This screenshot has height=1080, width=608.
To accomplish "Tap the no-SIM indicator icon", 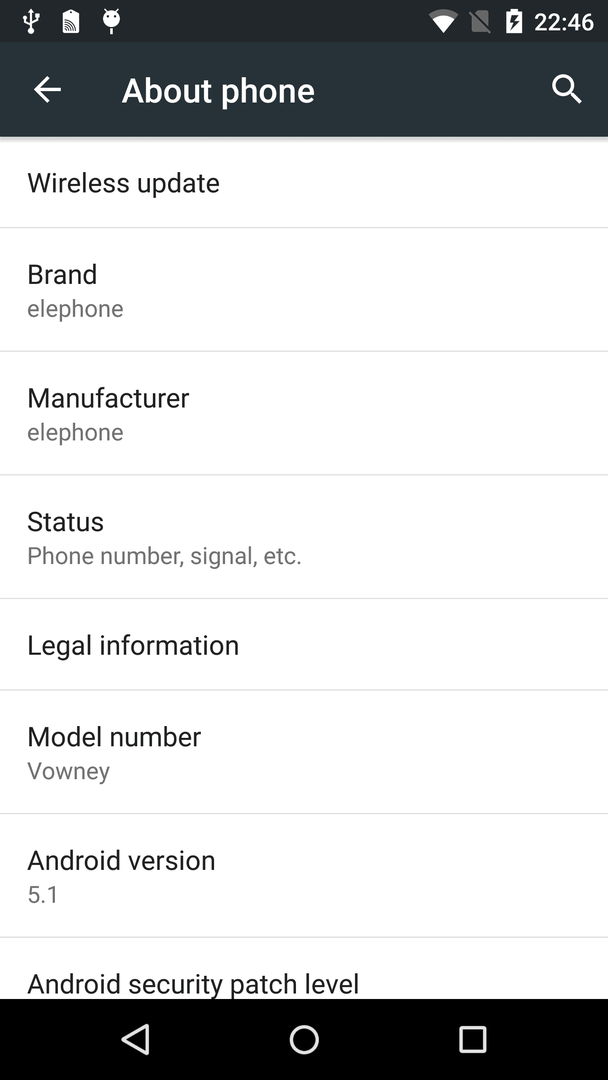I will pos(480,21).
